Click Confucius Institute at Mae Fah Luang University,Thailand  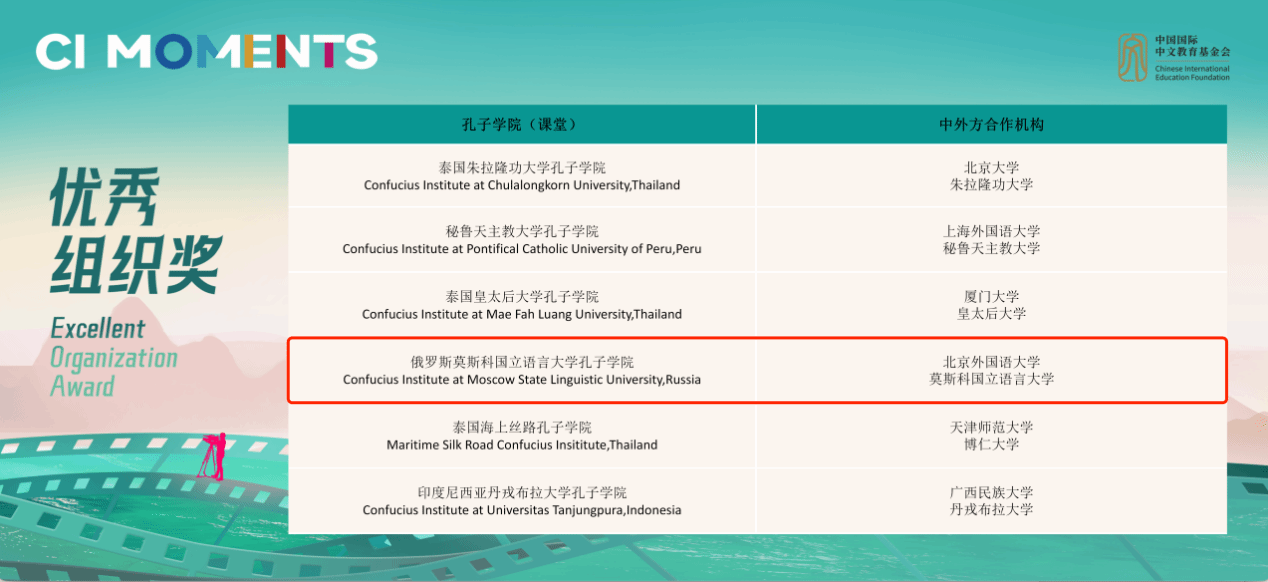[522, 314]
